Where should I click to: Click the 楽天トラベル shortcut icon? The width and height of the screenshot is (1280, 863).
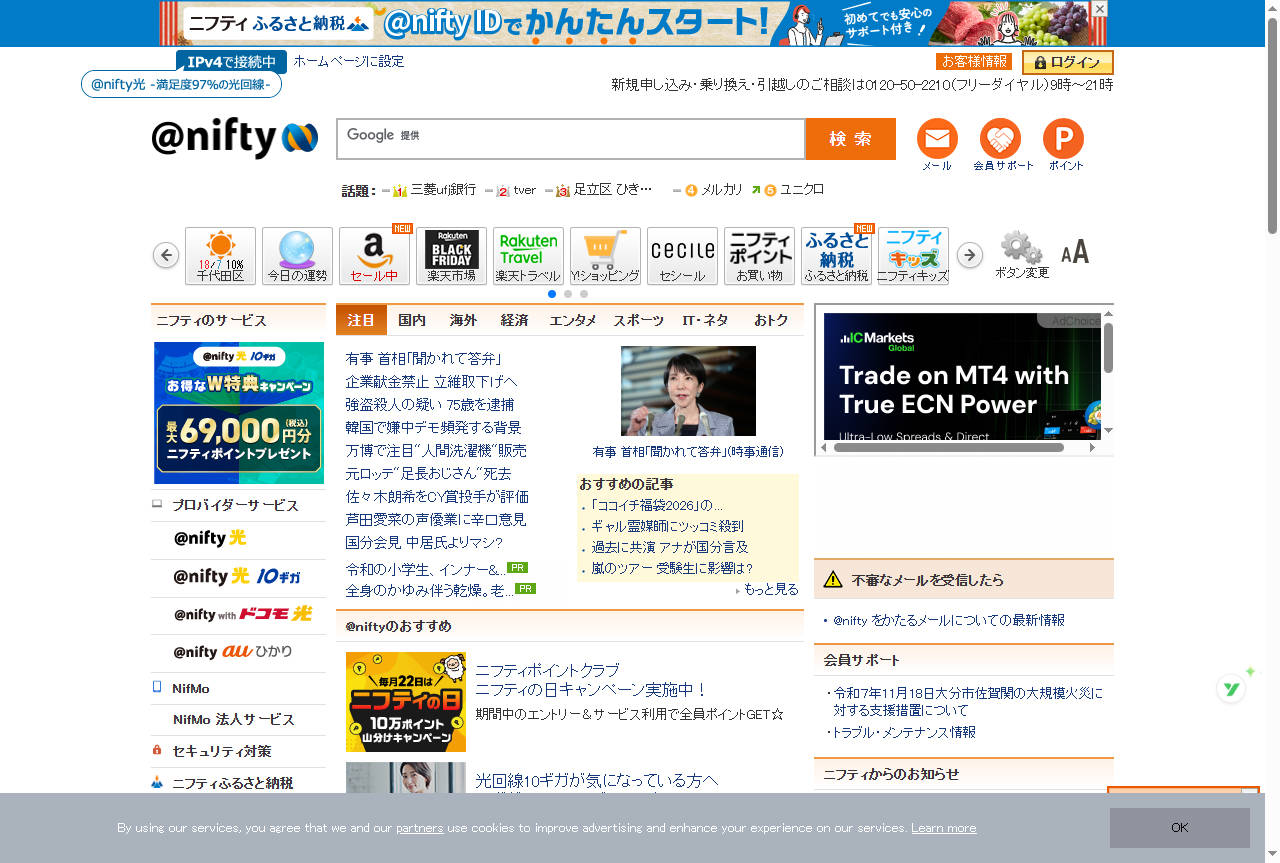[x=528, y=255]
